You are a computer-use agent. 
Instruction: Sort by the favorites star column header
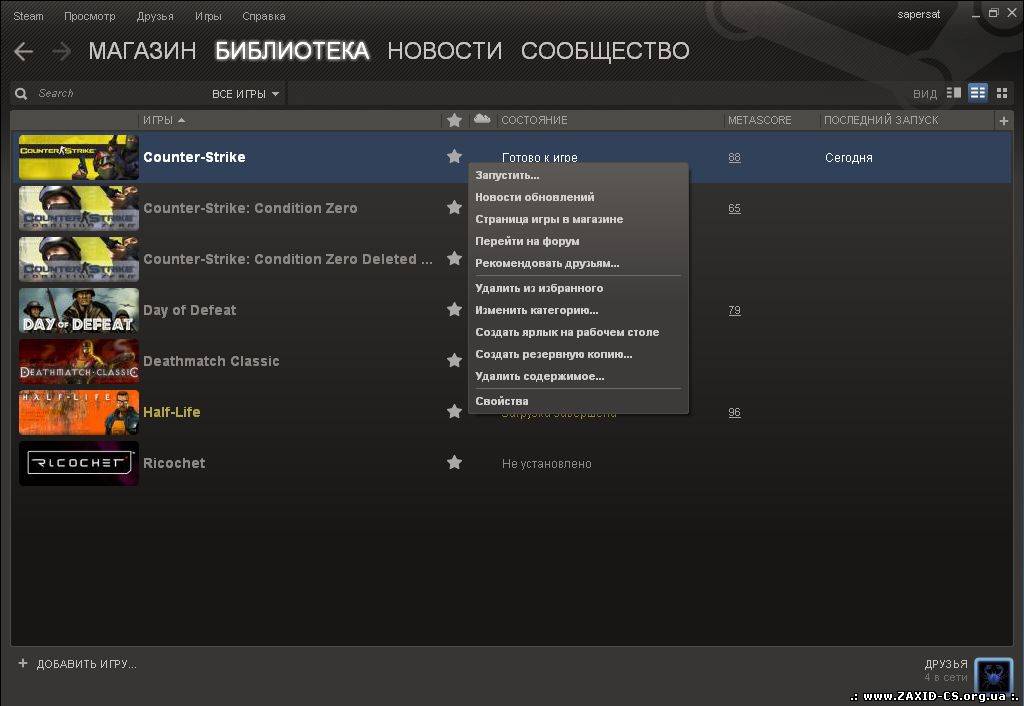click(455, 120)
